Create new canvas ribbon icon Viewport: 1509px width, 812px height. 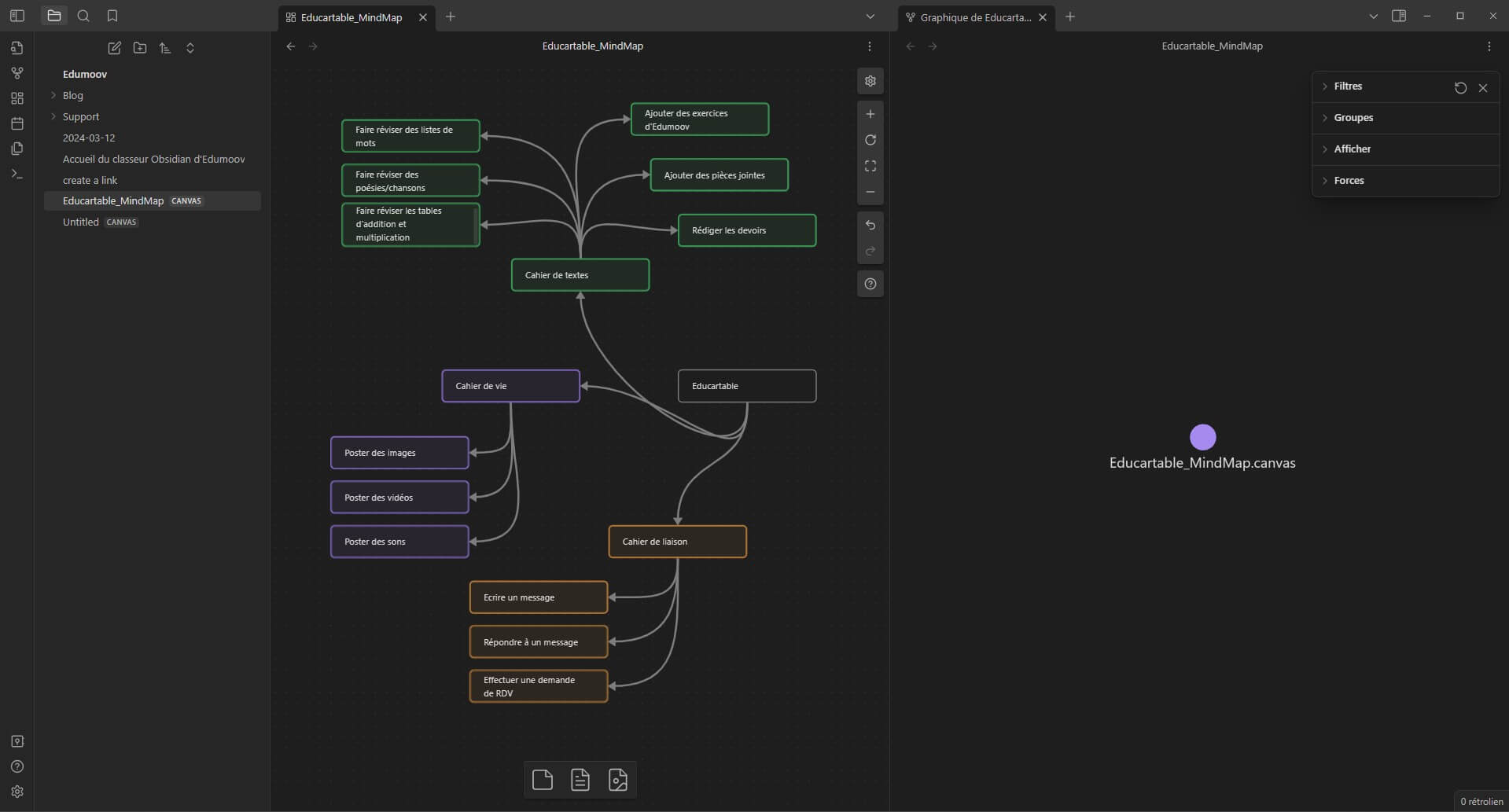(x=17, y=98)
